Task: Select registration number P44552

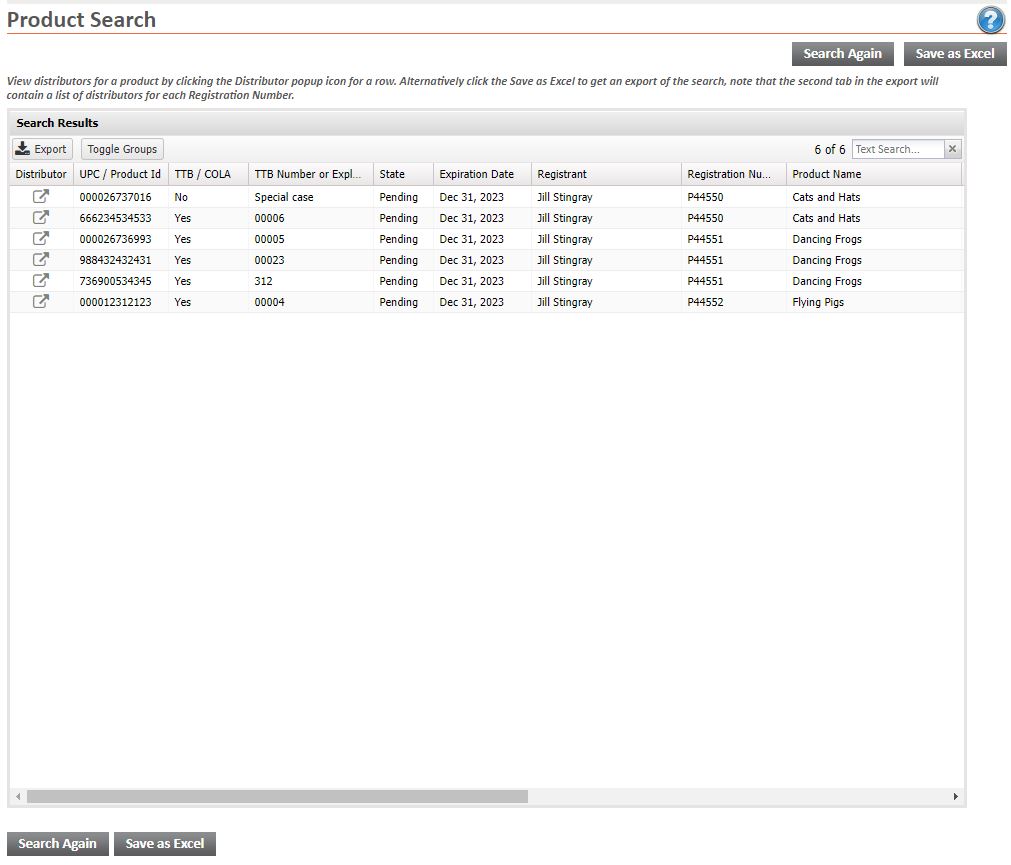Action: point(705,302)
